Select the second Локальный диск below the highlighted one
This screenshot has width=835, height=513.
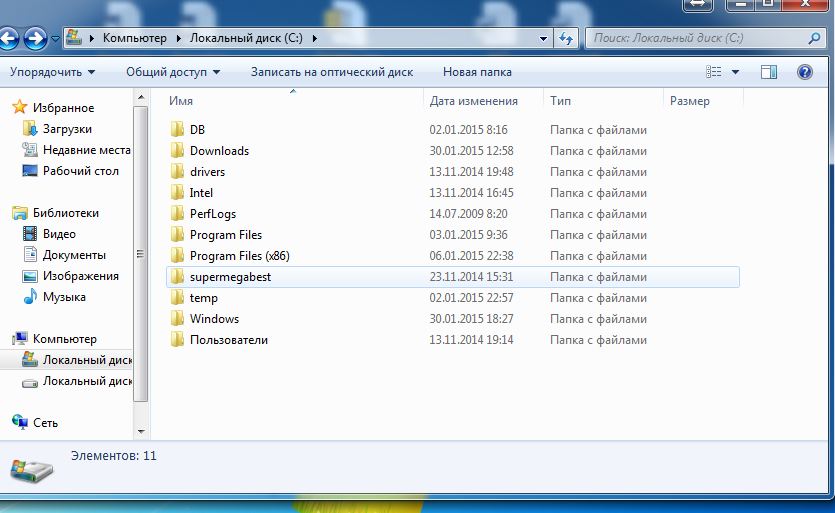[x=87, y=381]
